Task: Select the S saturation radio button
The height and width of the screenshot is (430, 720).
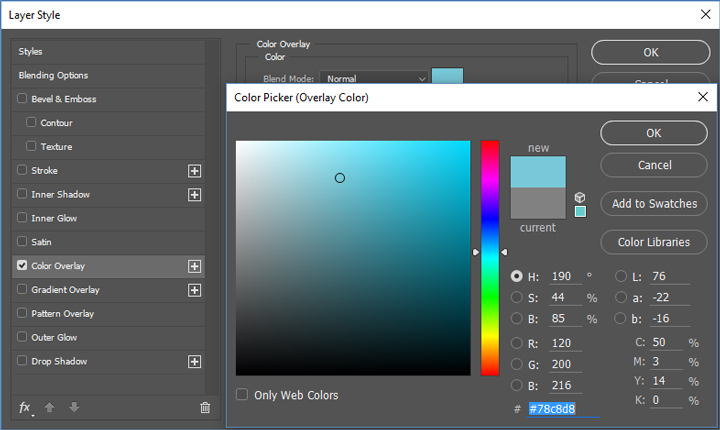Action: [x=517, y=297]
